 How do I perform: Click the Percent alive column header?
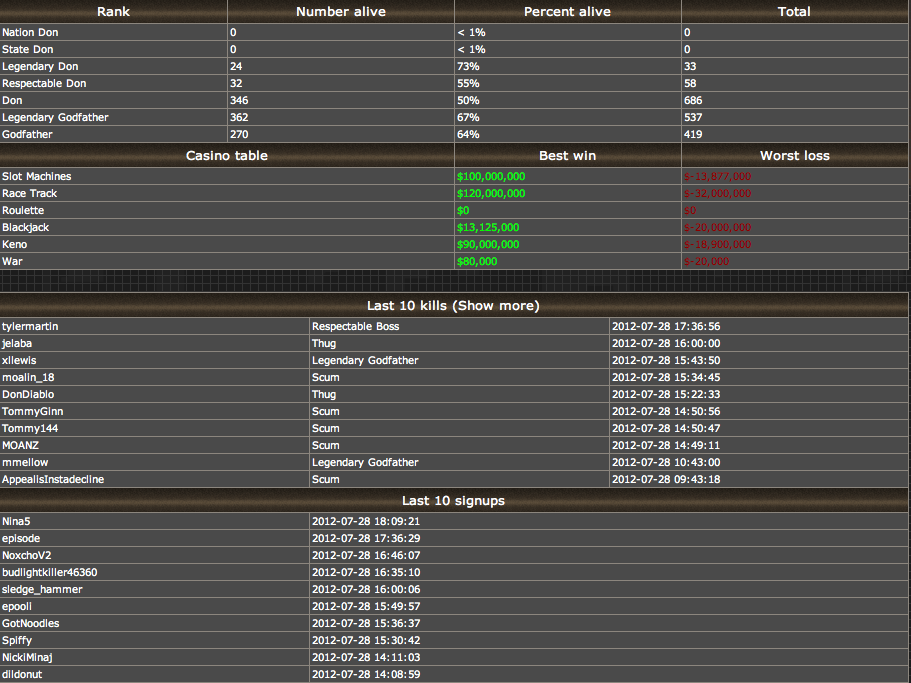coord(567,12)
